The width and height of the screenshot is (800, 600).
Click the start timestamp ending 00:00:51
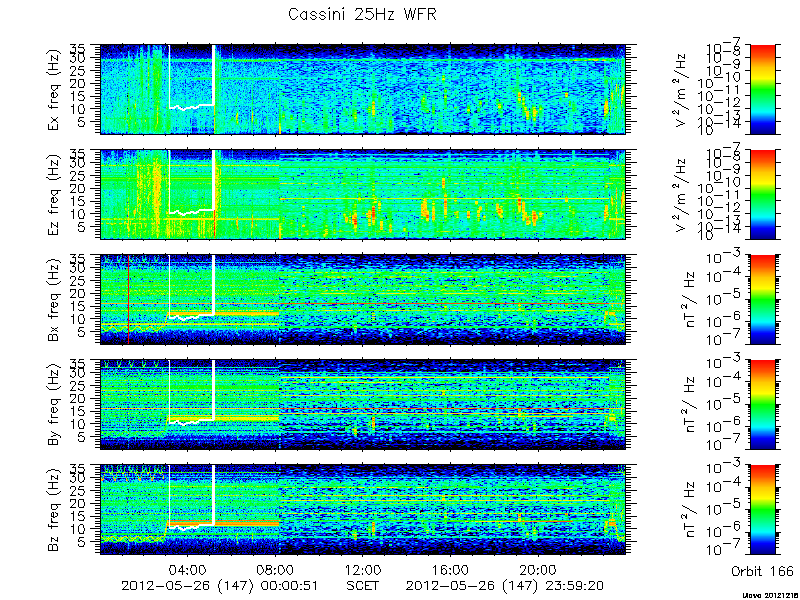tap(220, 586)
